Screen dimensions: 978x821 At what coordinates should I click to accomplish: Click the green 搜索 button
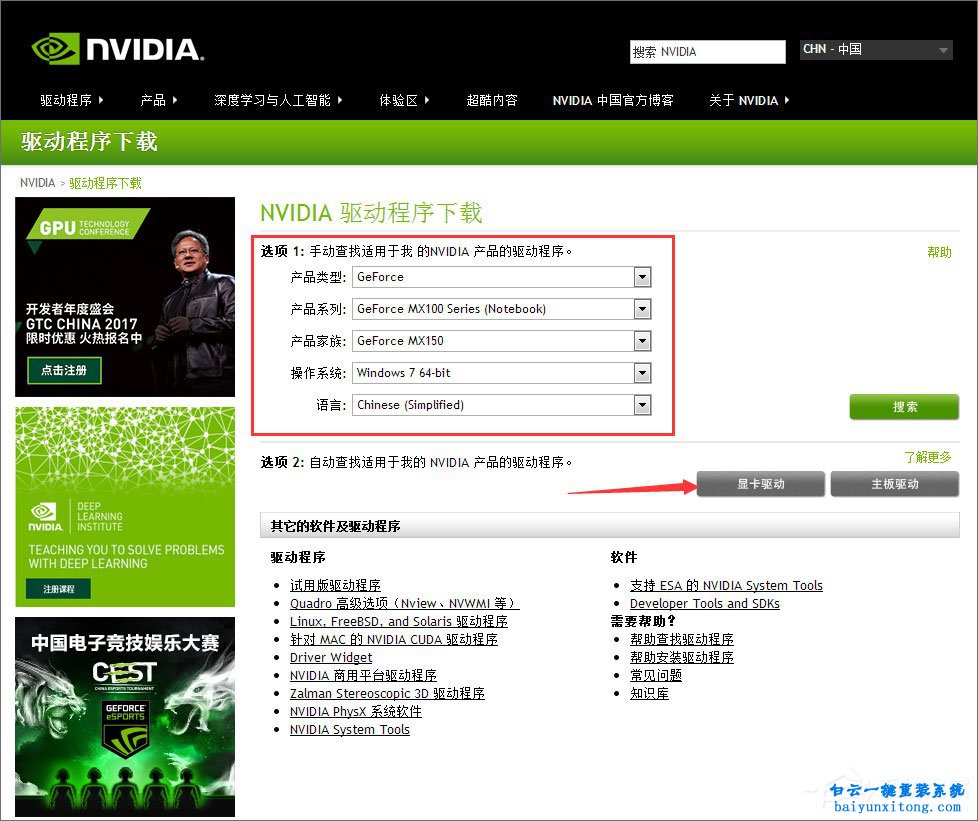904,407
